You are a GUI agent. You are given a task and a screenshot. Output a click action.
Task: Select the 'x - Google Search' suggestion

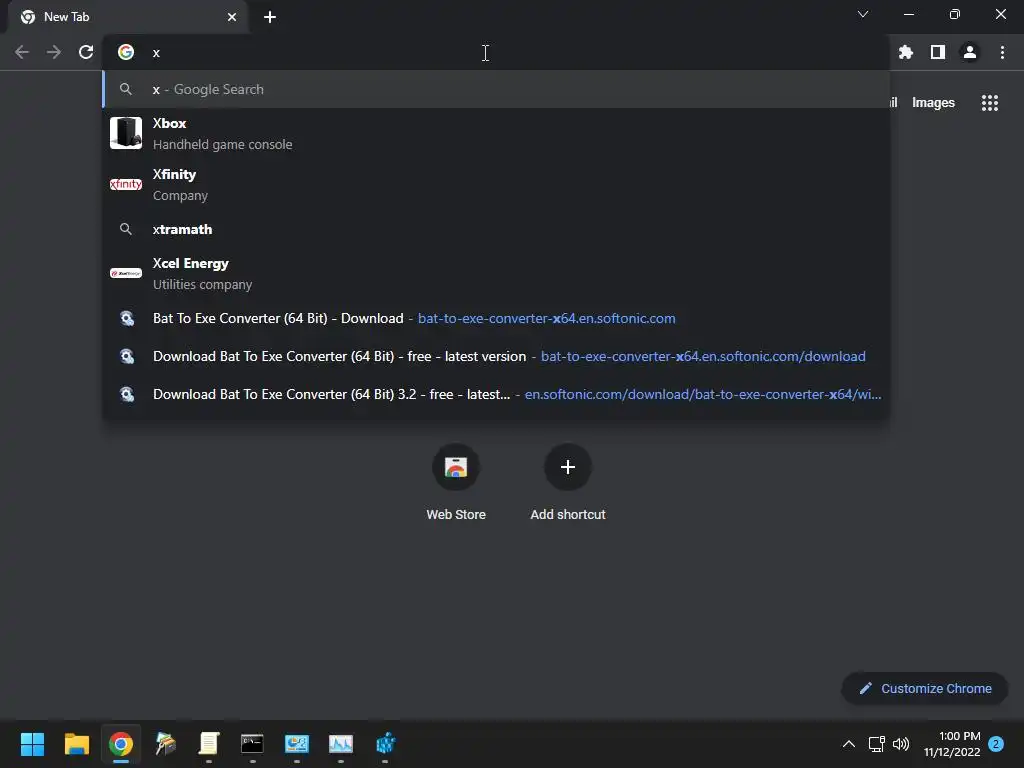(x=496, y=89)
